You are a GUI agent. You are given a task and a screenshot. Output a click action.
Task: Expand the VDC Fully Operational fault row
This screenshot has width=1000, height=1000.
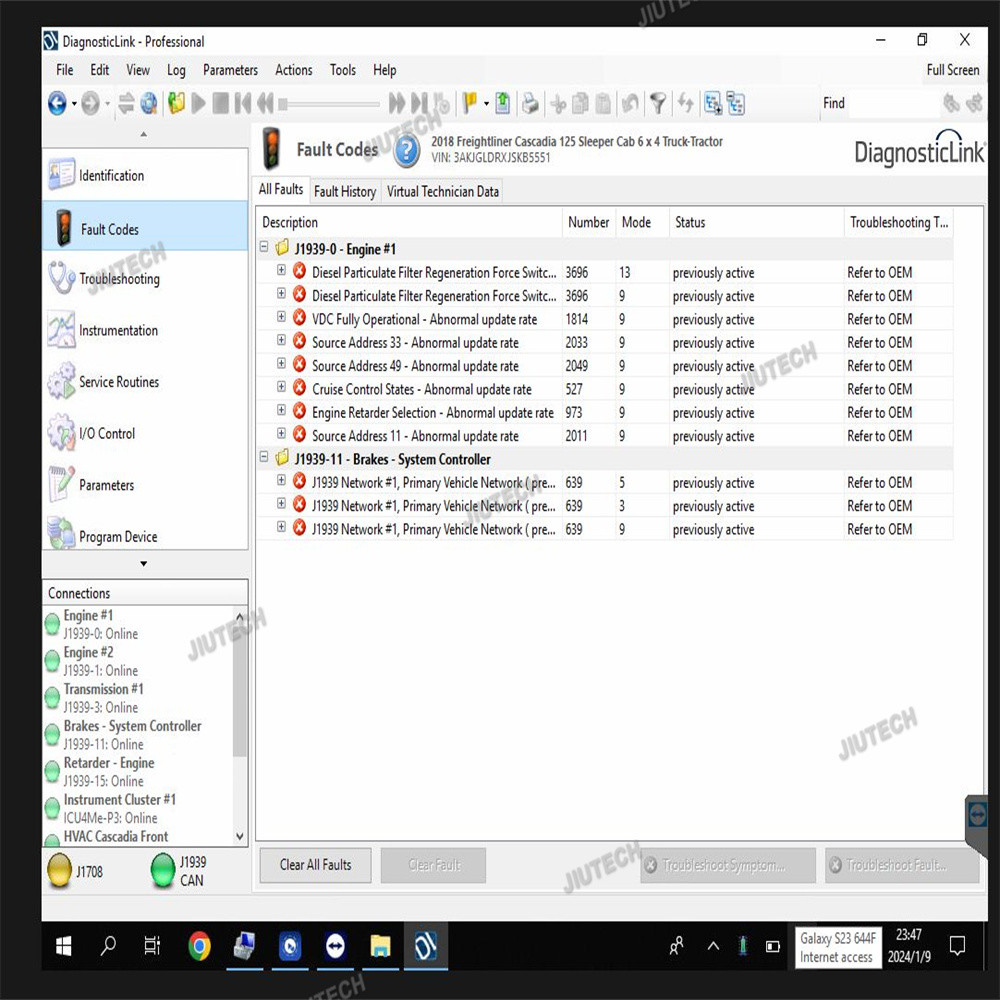(282, 319)
